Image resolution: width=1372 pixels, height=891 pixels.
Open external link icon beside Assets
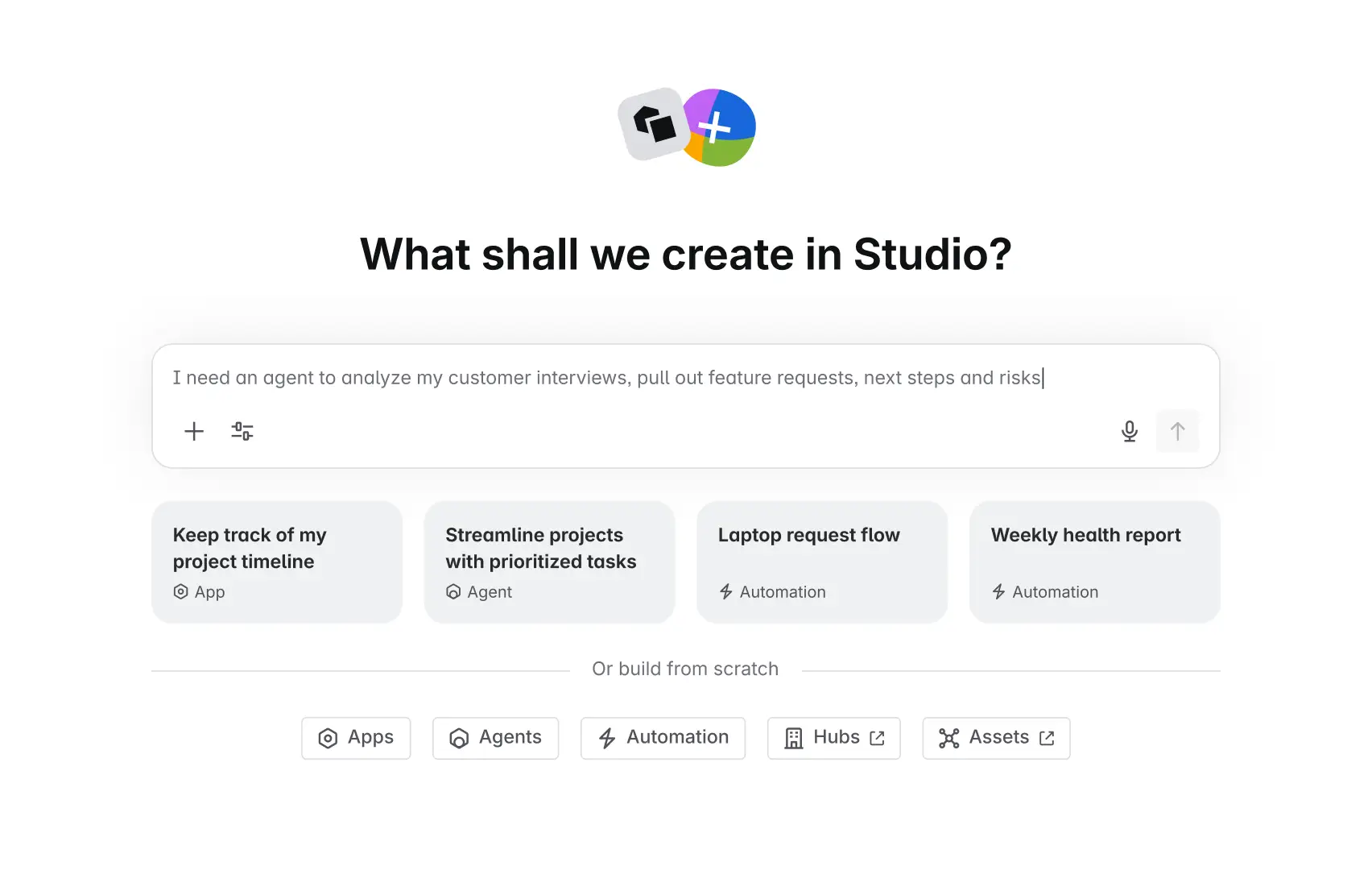point(1047,738)
